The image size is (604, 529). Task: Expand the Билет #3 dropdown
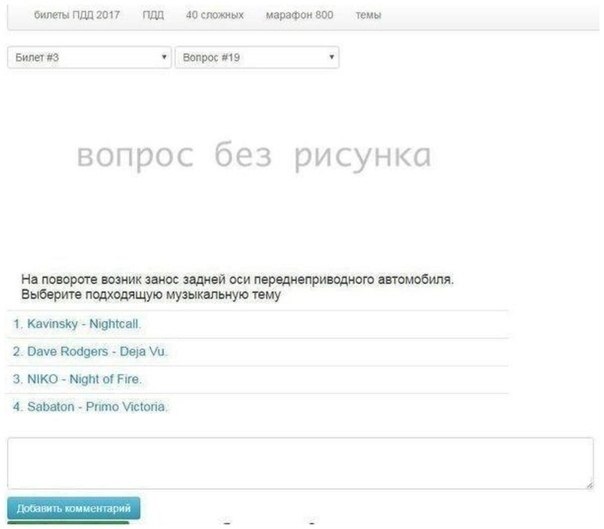tap(89, 57)
